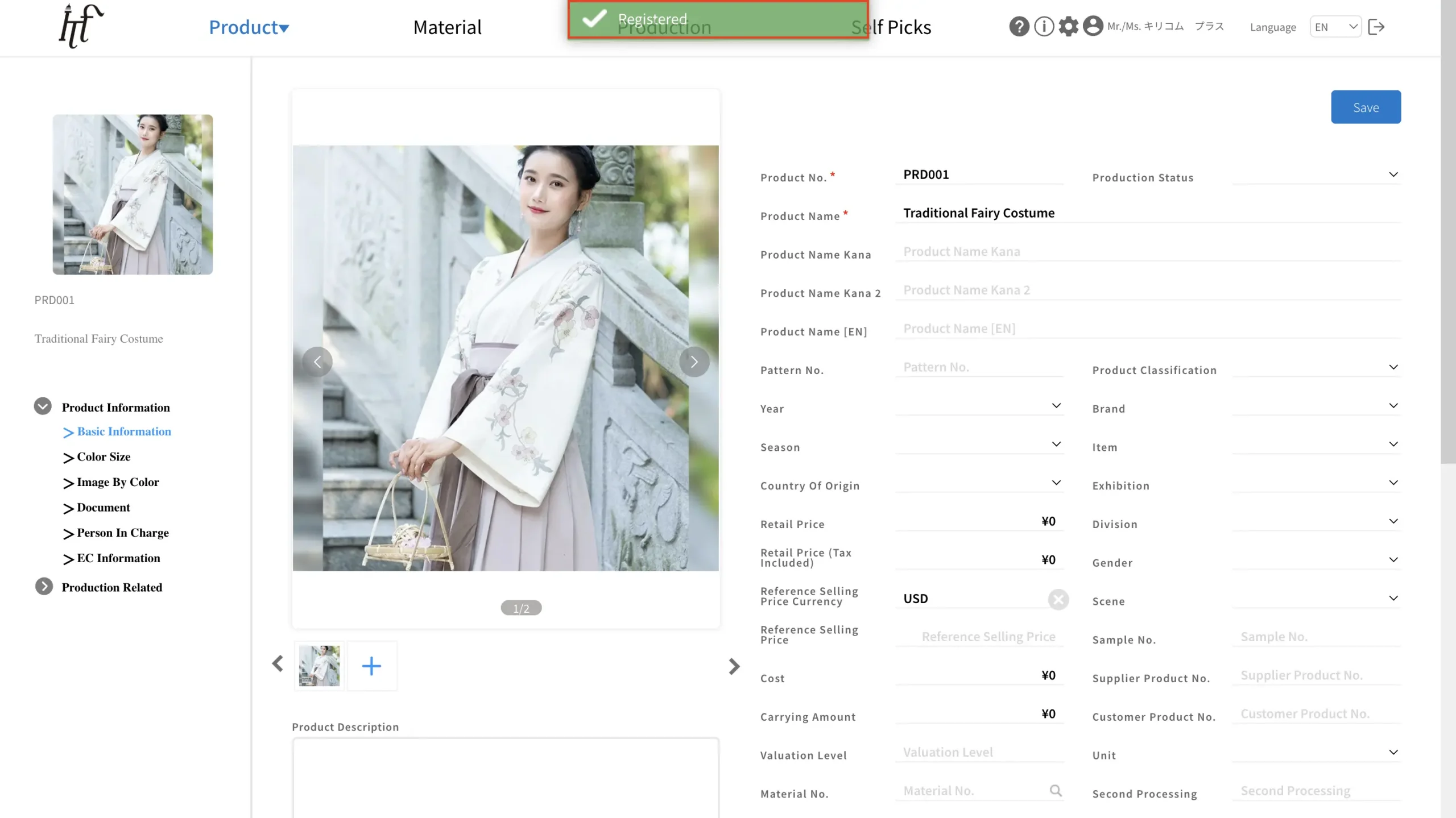The image size is (1456, 818).
Task: Open the Item dropdown
Action: click(1316, 444)
